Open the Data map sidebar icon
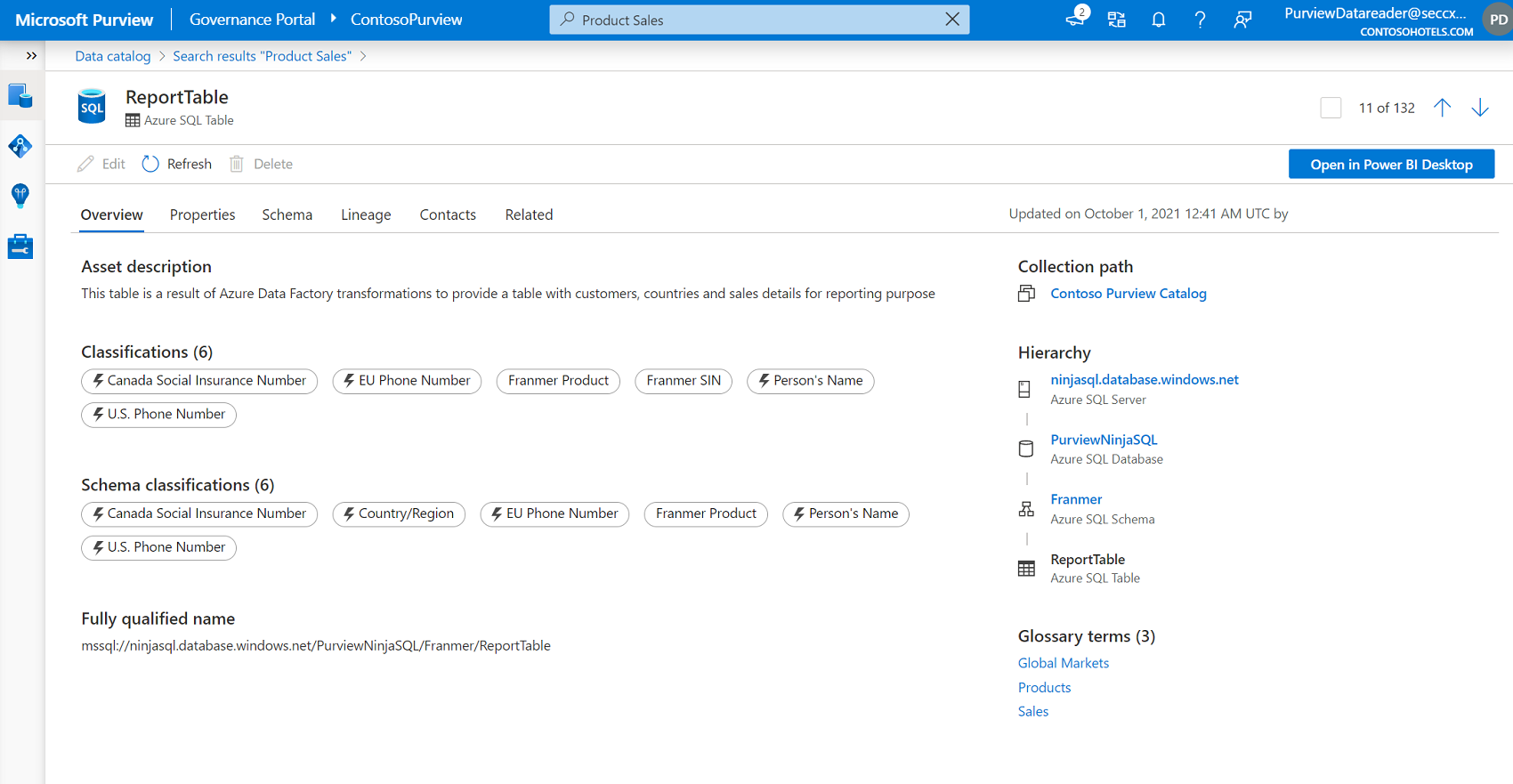 pos(20,146)
